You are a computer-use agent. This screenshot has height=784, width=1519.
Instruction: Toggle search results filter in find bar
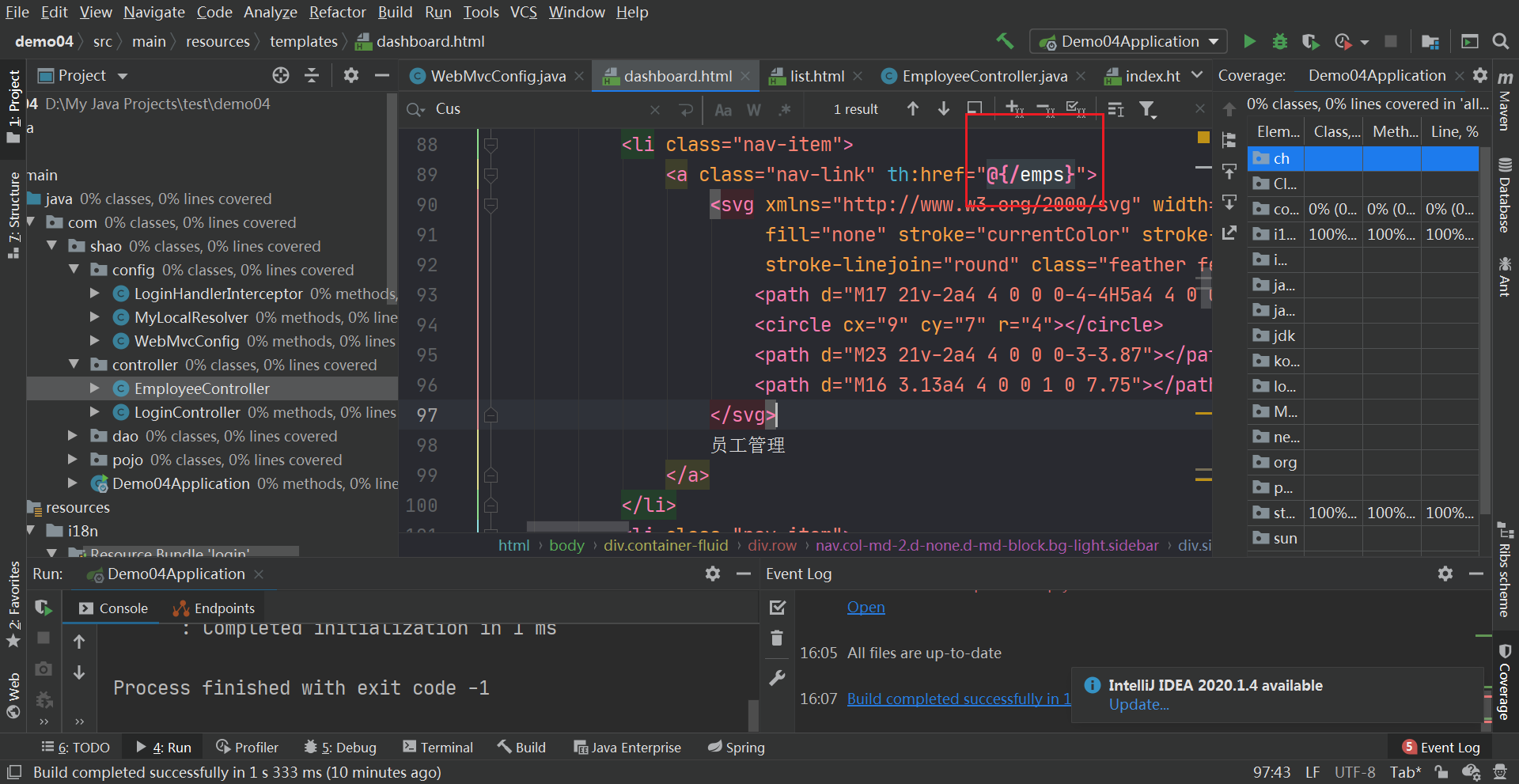(x=1147, y=109)
